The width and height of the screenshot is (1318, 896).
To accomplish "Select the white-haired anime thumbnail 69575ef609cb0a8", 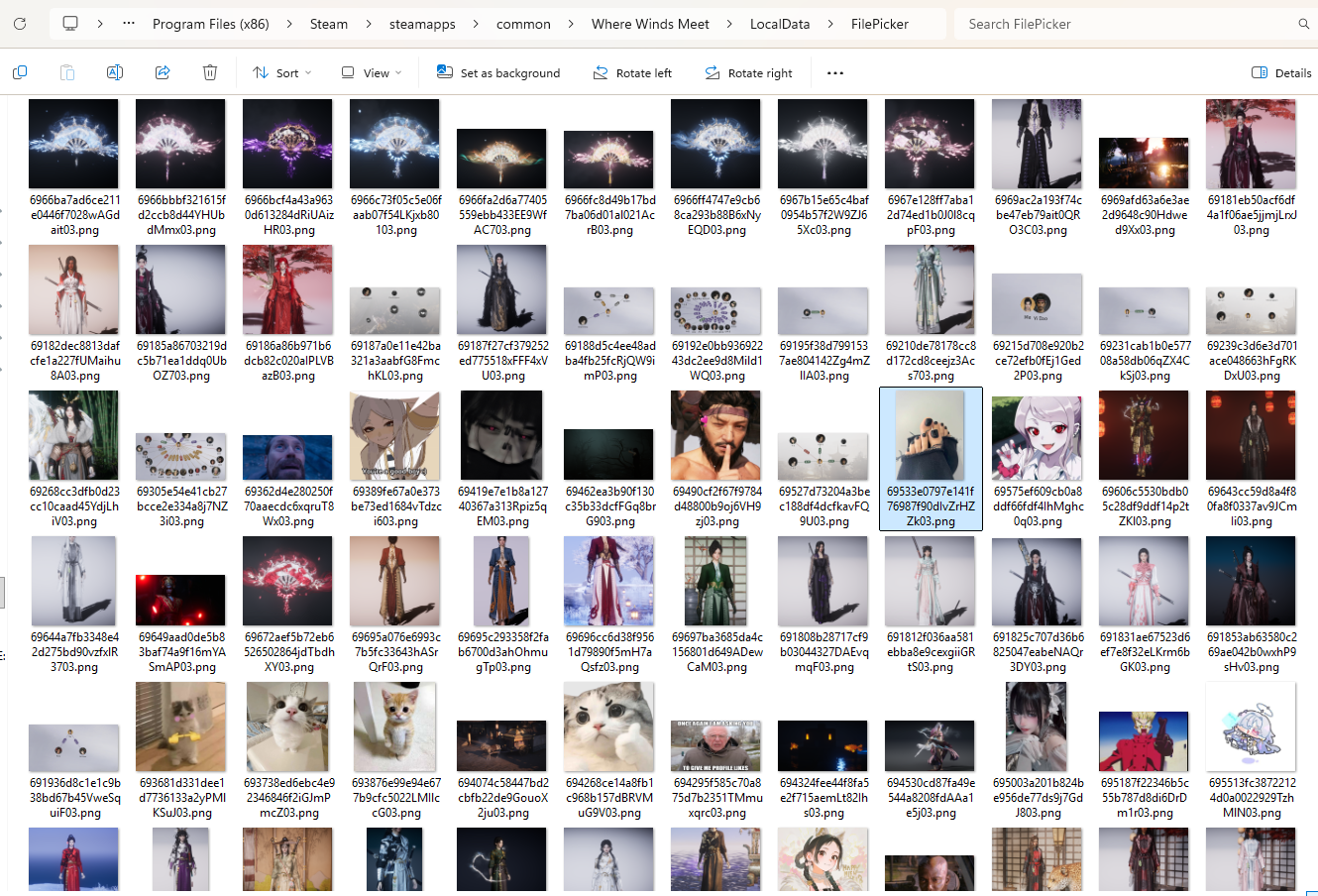I will click(x=1038, y=437).
